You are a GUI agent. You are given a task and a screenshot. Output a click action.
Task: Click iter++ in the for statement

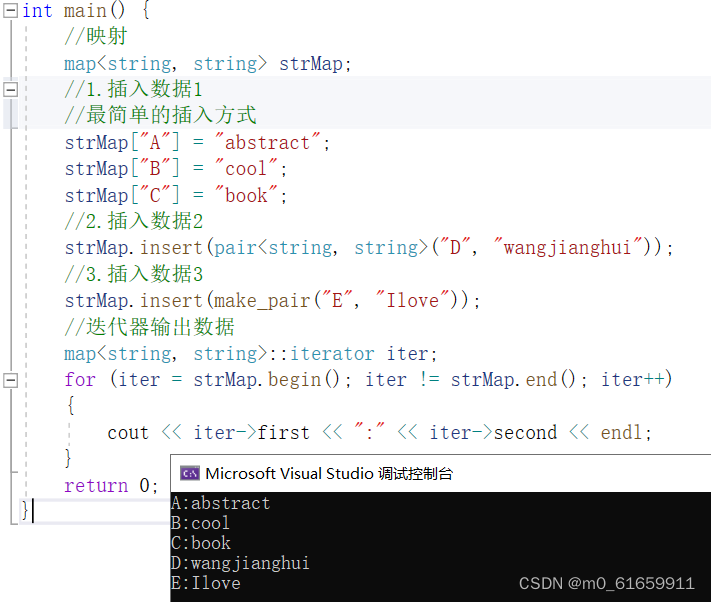[633, 380]
